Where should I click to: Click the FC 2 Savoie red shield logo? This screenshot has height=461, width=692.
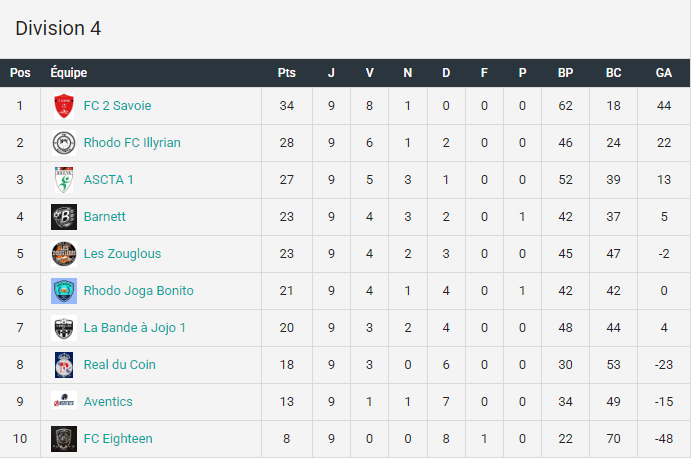[x=64, y=106]
